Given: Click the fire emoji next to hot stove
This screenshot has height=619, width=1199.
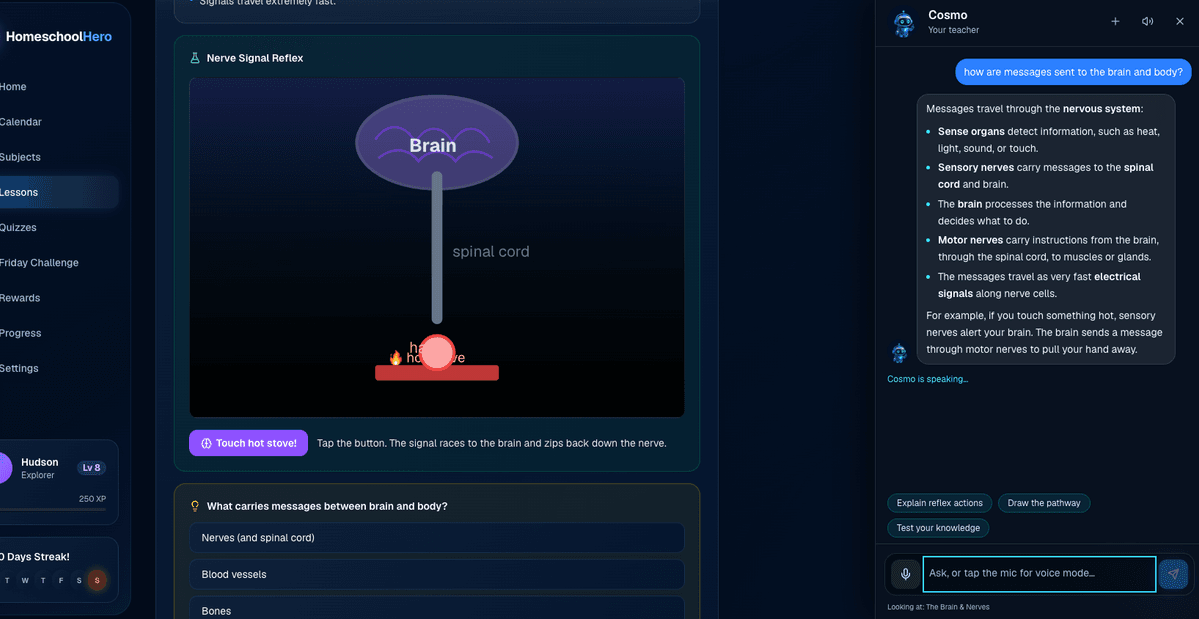Looking at the screenshot, I should [396, 358].
